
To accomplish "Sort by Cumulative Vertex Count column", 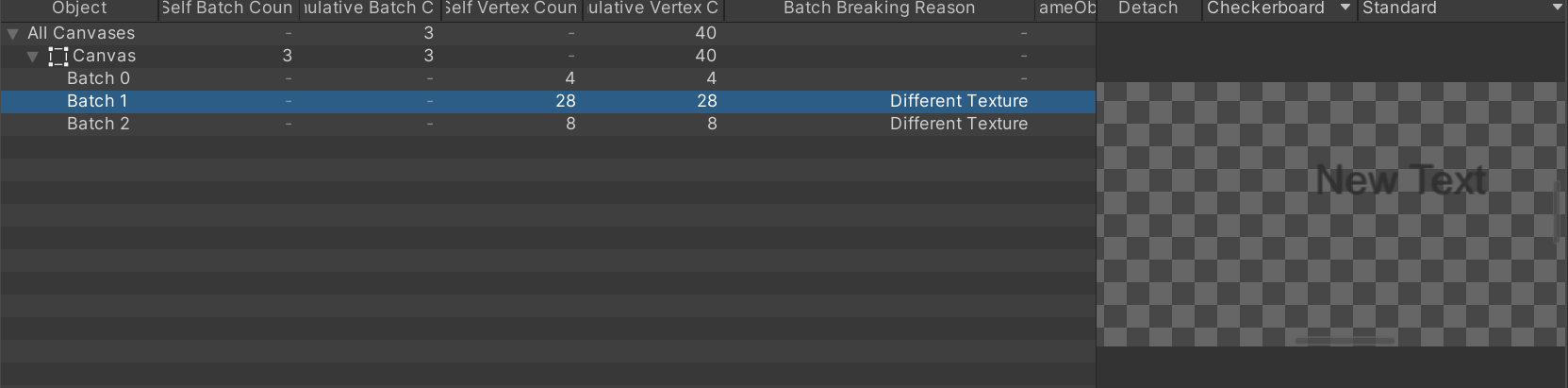I will tap(653, 8).
